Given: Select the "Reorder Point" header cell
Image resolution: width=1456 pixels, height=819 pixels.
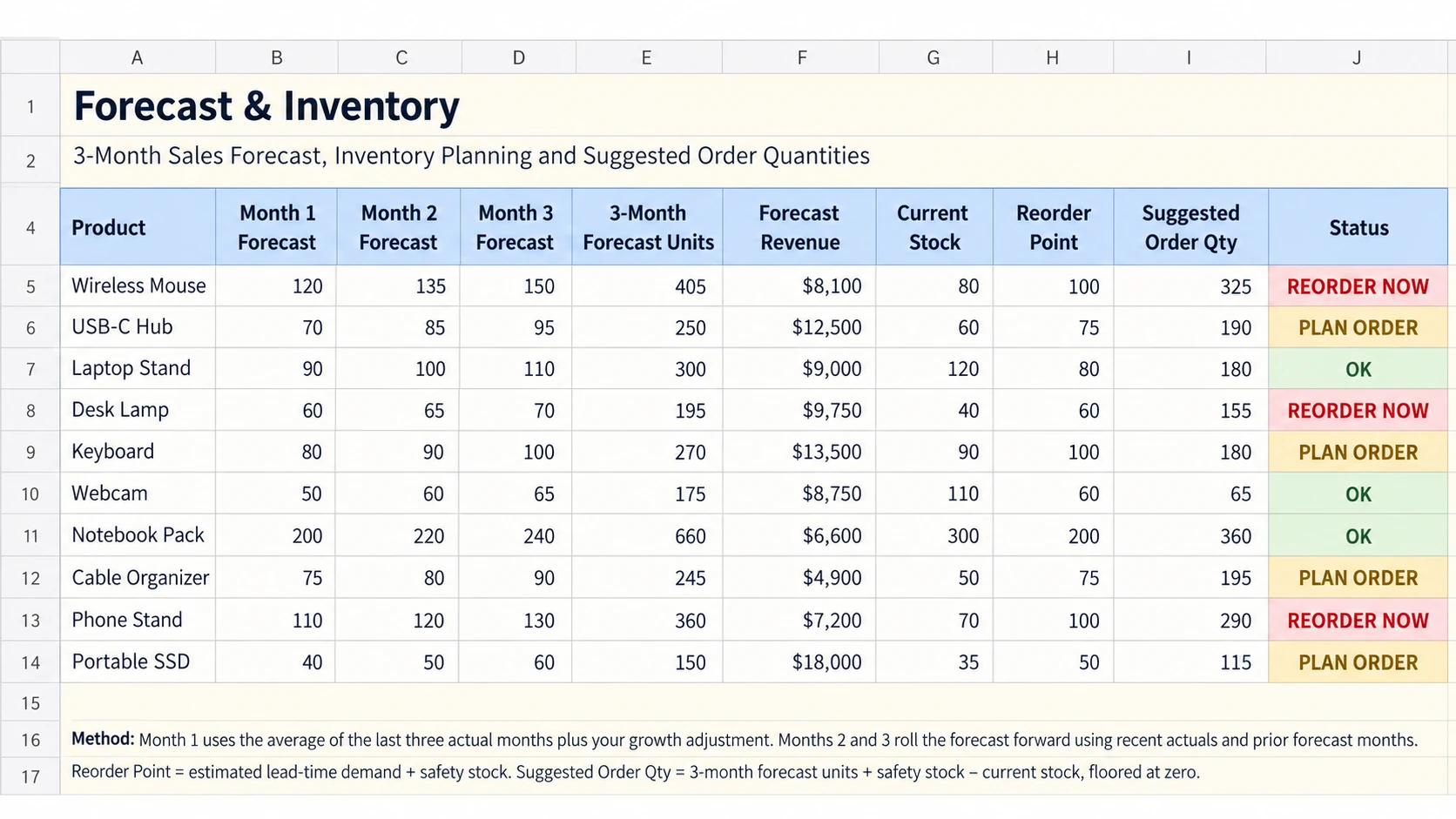Looking at the screenshot, I should 1054,227.
